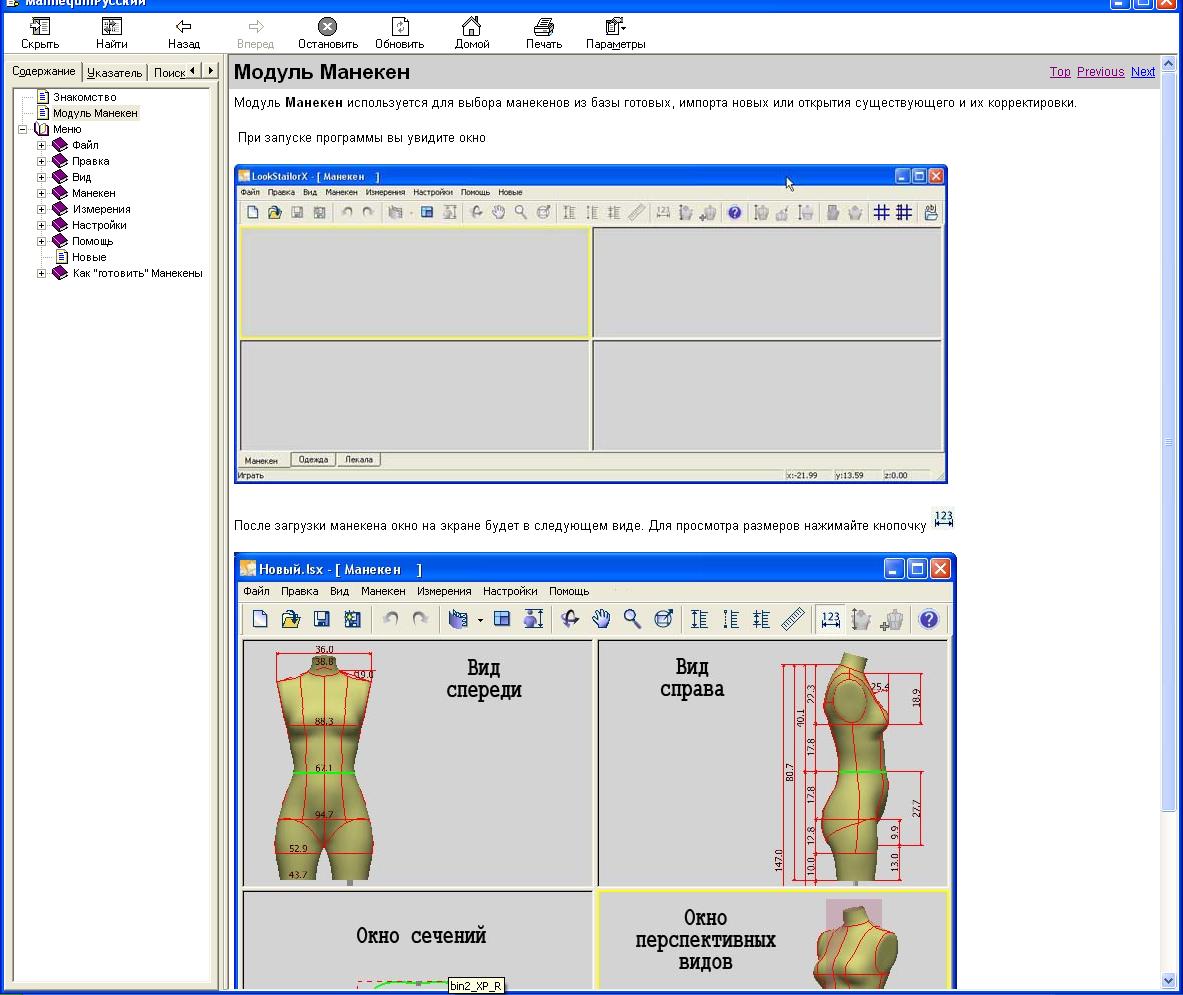Click the scroll-down arrow of the content scrollbar
Viewport: 1183px width, 995px height.
[1168, 981]
